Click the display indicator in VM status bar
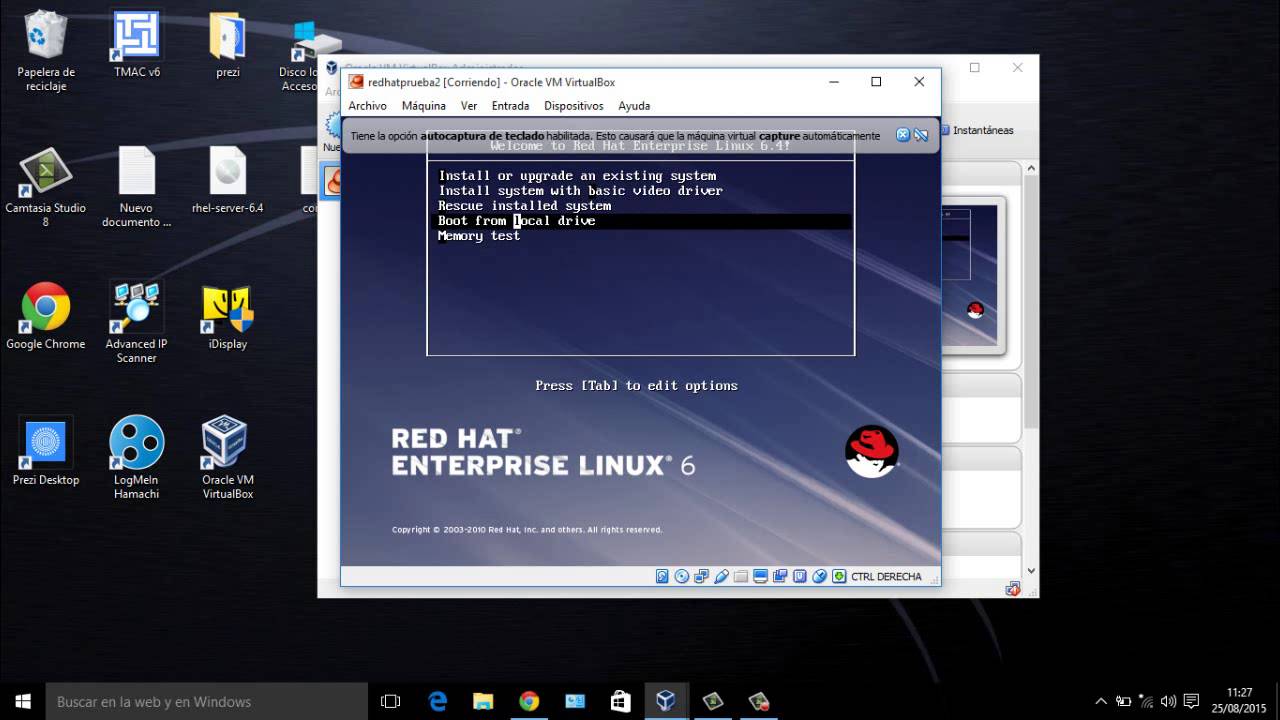This screenshot has height=720, width=1280. pyautogui.click(x=761, y=576)
